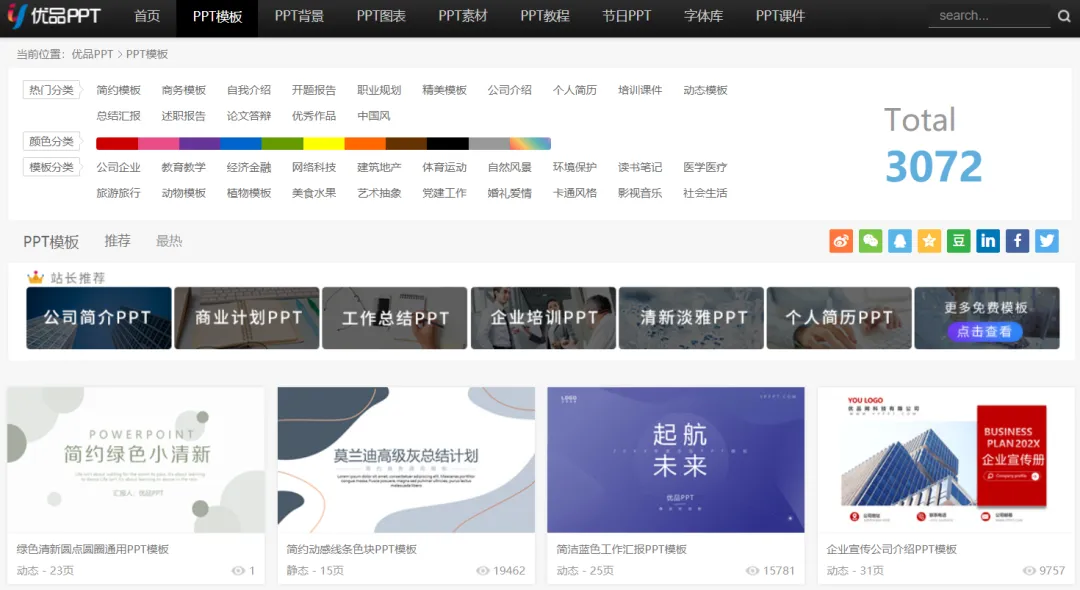
Task: Open 节日PPT nav item
Action: coord(627,16)
